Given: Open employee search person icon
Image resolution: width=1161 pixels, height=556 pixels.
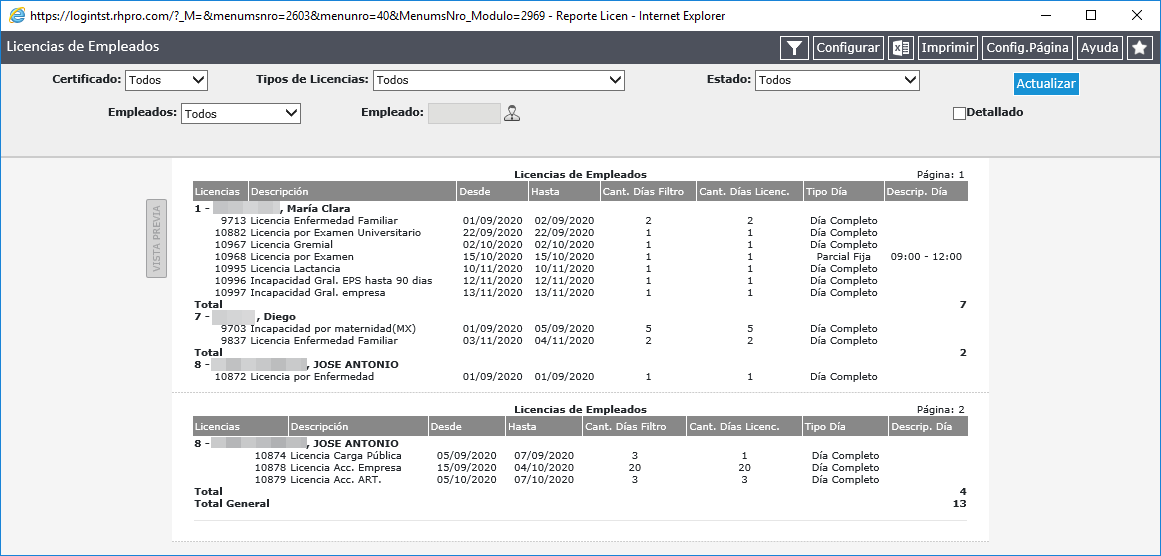Looking at the screenshot, I should [512, 113].
